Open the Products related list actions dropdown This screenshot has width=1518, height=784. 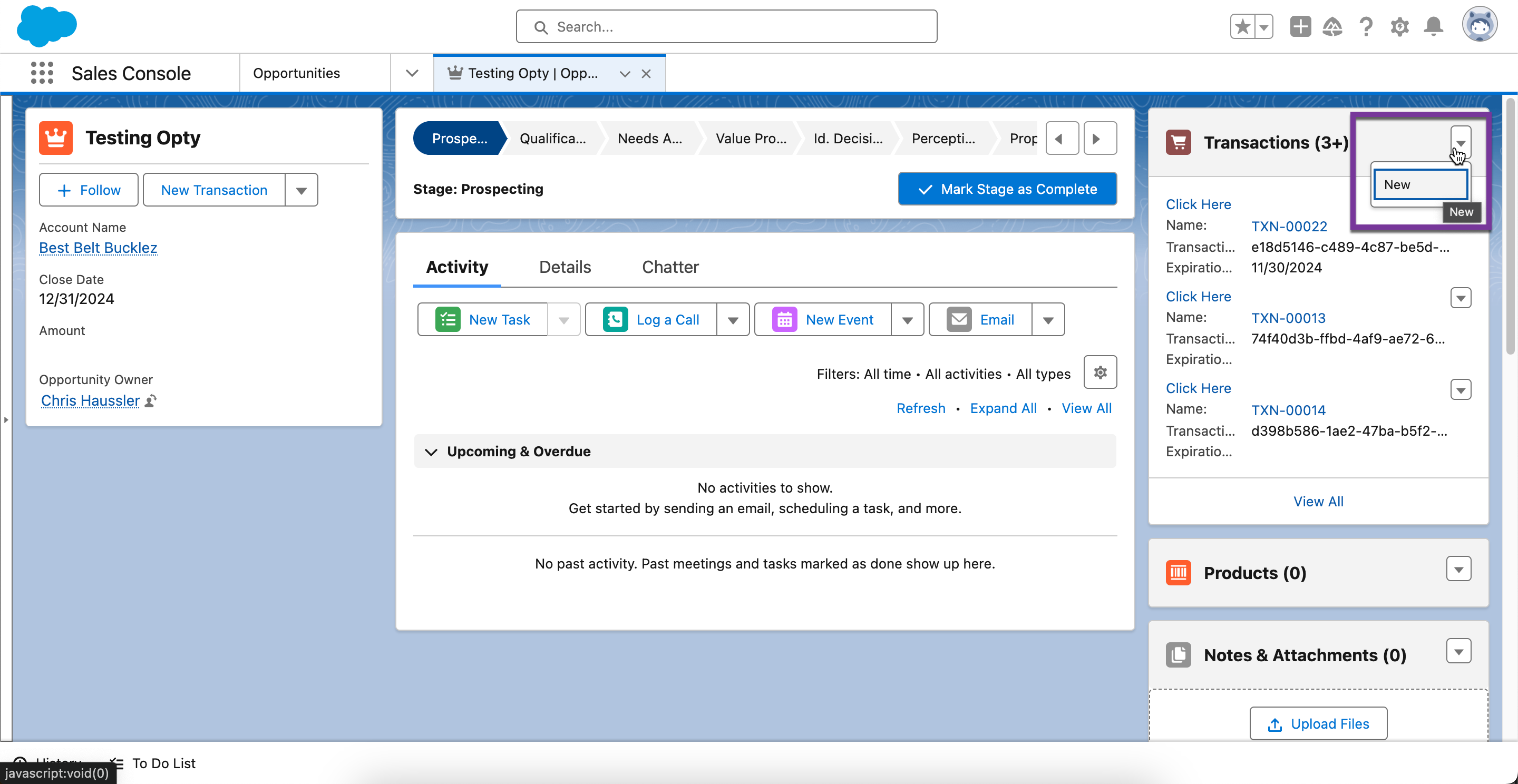(1458, 570)
